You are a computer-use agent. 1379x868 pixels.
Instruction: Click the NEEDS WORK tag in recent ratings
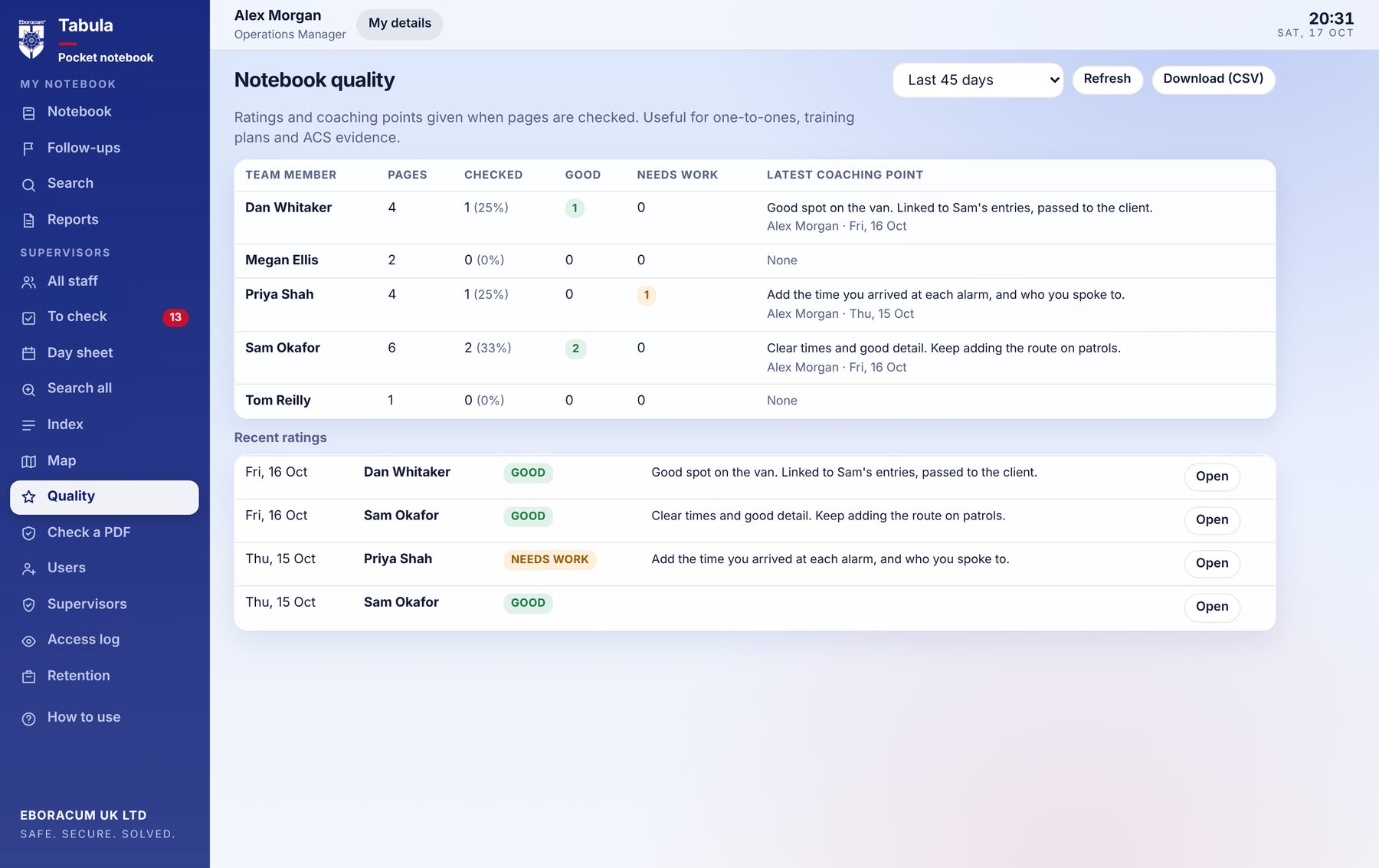tap(550, 559)
